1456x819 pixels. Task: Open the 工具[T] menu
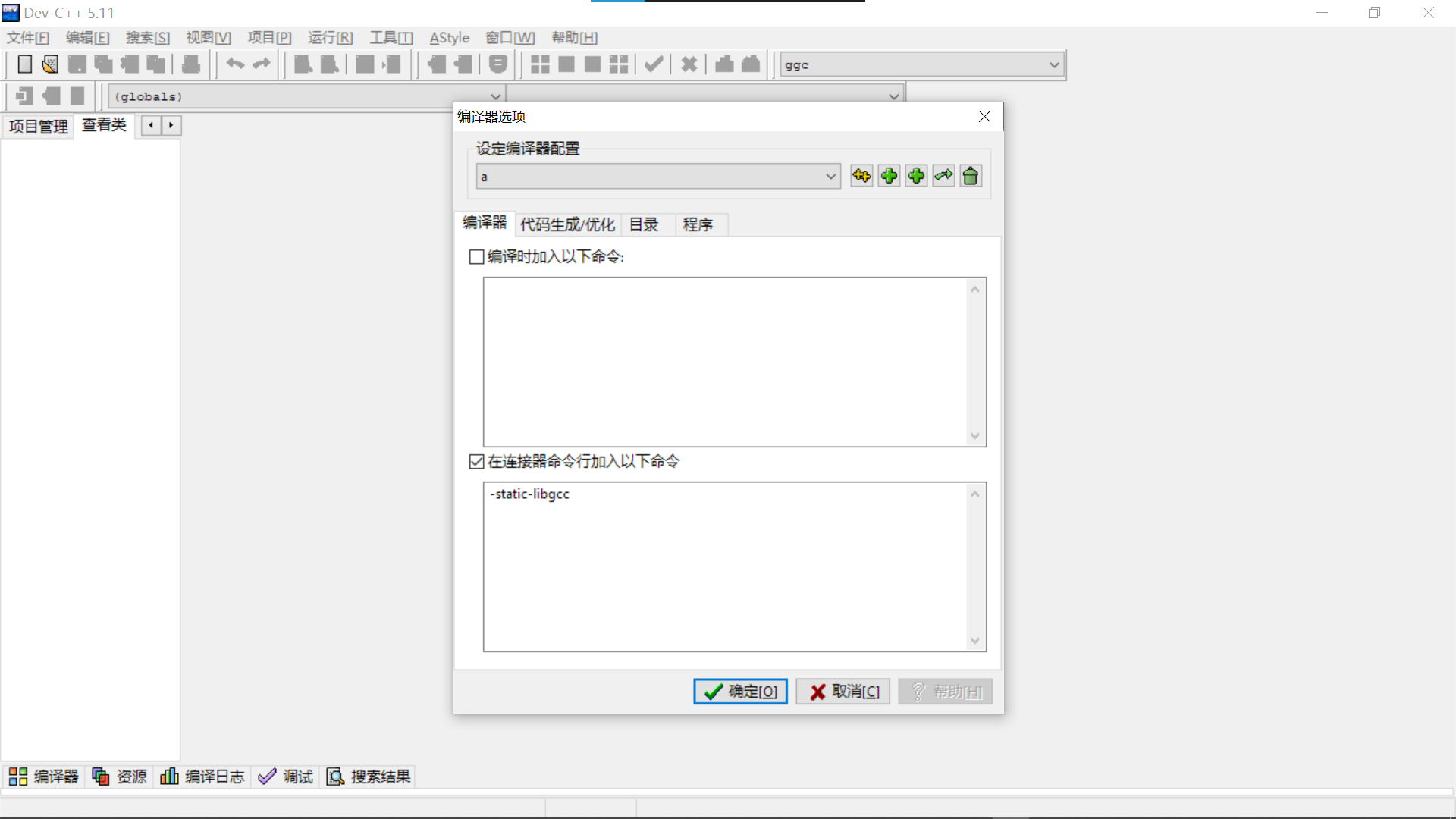click(x=391, y=38)
